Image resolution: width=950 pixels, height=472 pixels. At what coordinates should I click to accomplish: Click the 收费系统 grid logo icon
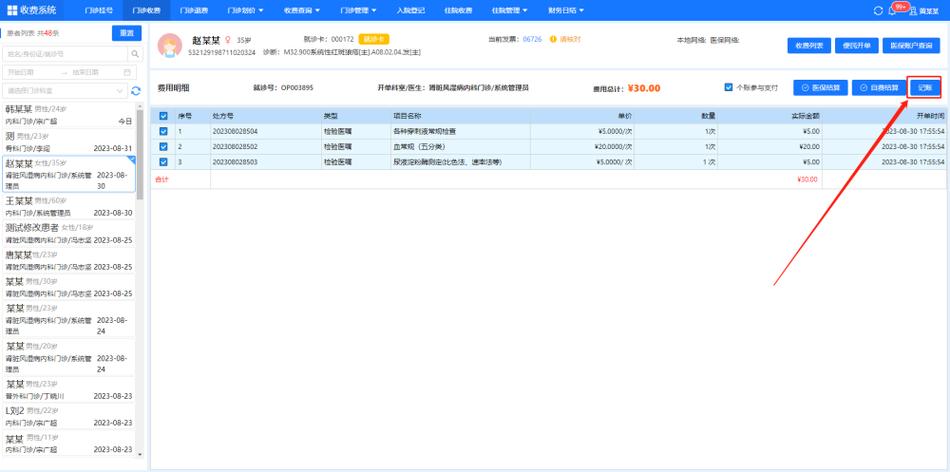pos(12,10)
